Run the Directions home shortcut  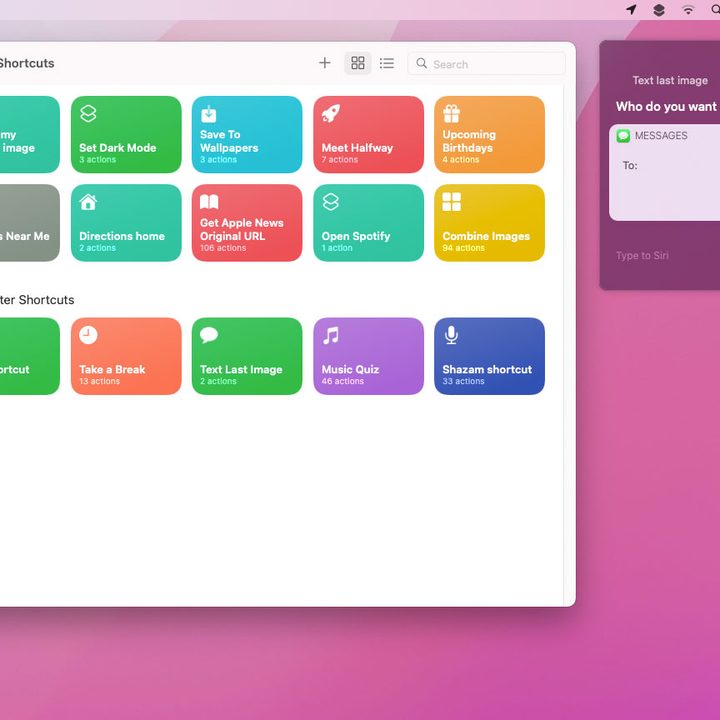[126, 223]
